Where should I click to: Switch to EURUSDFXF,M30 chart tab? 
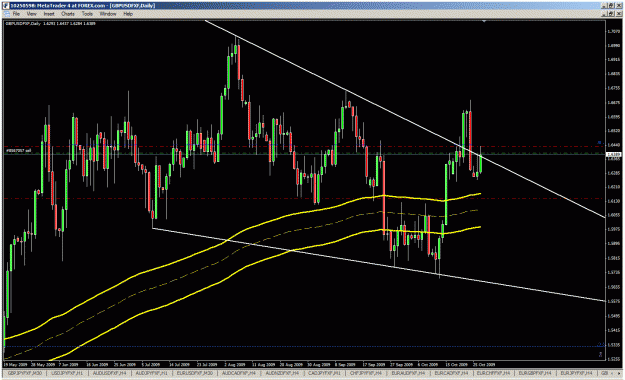point(195,373)
